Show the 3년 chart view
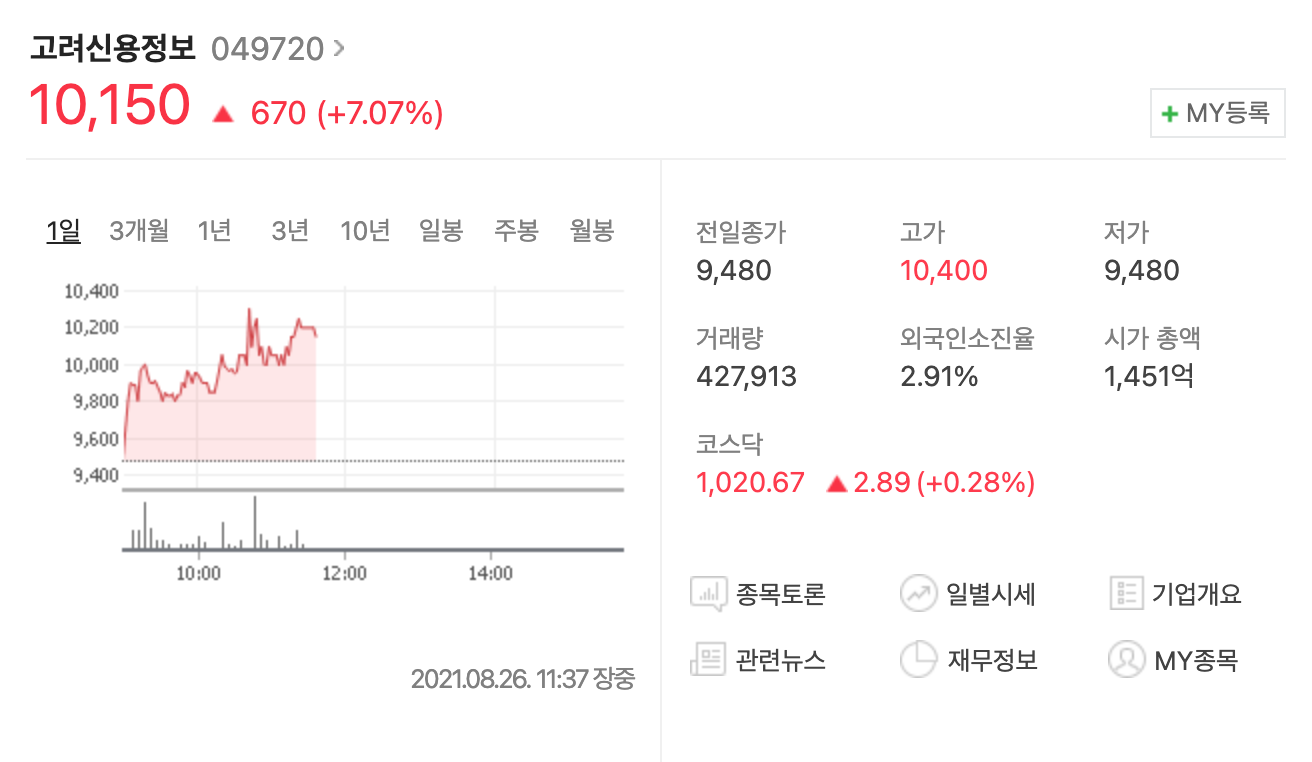 (290, 232)
